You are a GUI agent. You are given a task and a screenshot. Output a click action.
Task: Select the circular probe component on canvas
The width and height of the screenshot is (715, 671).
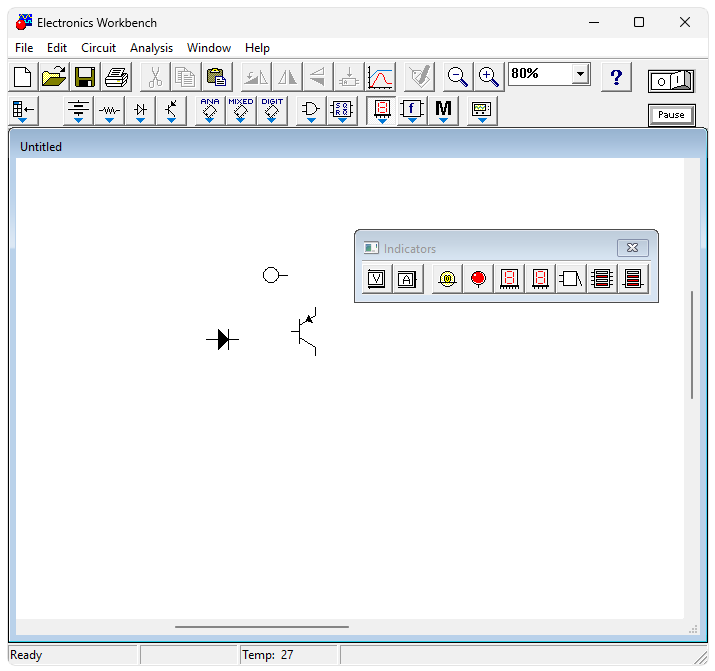coord(275,275)
